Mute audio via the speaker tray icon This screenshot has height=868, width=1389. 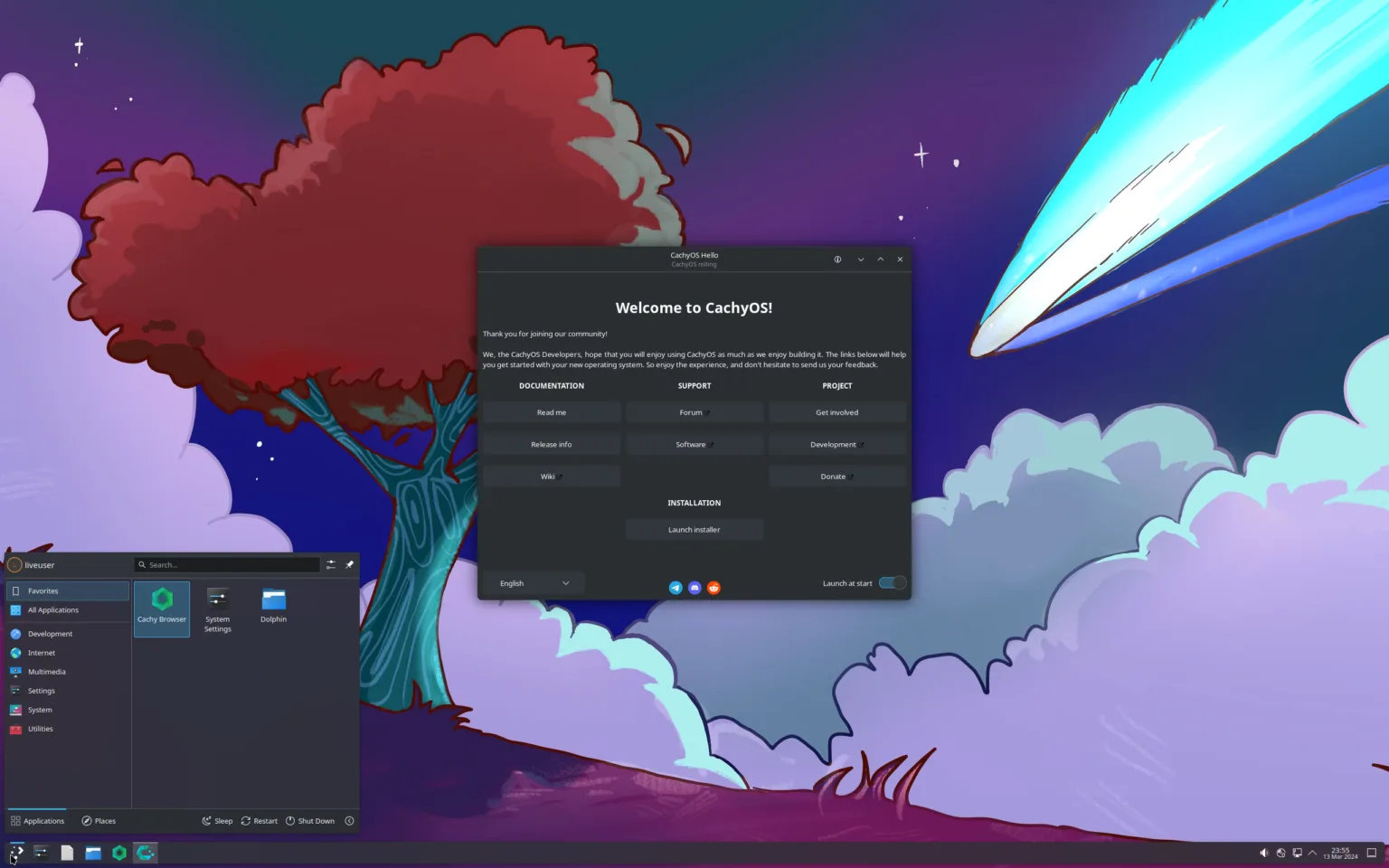[1264, 852]
